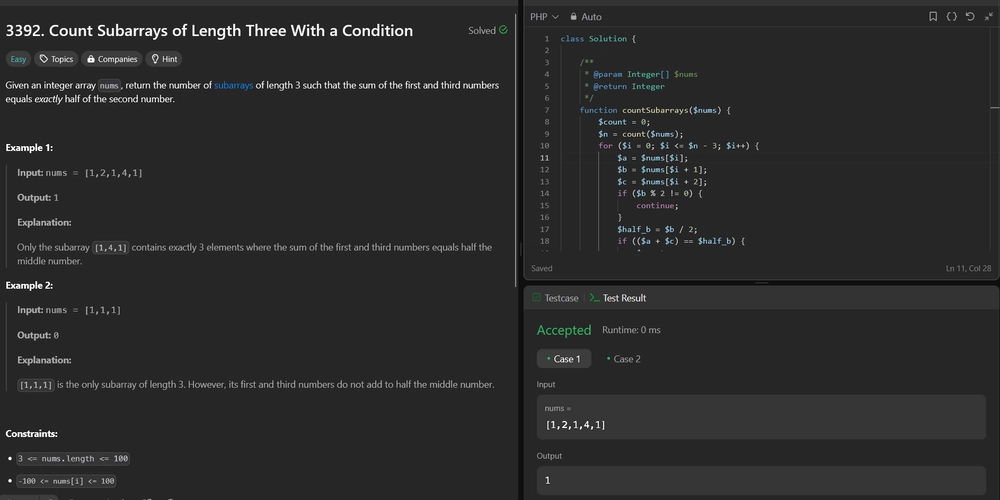Image resolution: width=1000 pixels, height=500 pixels.
Task: Select the Case 1 tab
Action: 564,359
